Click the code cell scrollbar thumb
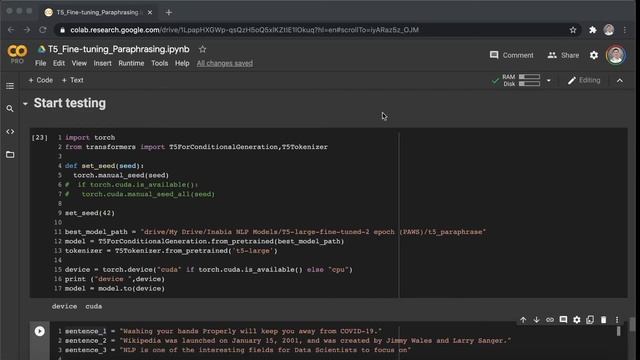Image resolution: width=640 pixels, height=360 pixels. pos(618,331)
